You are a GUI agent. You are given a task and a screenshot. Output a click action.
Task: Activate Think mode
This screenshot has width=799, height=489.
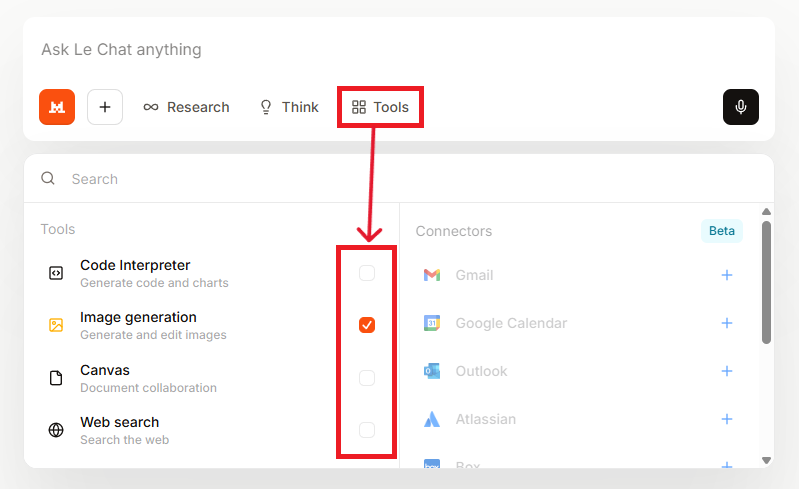pos(289,107)
